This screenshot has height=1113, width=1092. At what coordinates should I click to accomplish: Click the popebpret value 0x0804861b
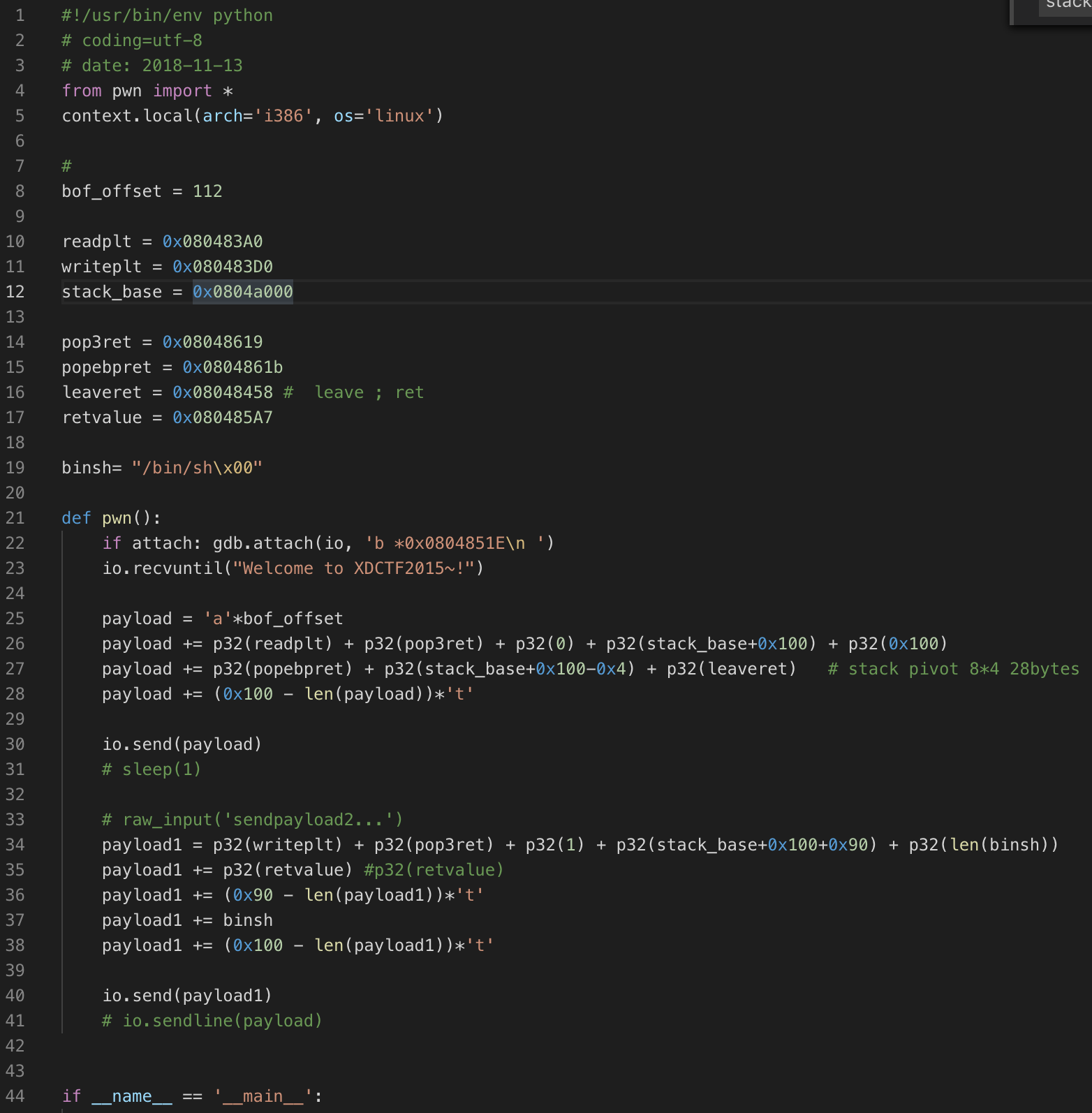click(x=233, y=367)
